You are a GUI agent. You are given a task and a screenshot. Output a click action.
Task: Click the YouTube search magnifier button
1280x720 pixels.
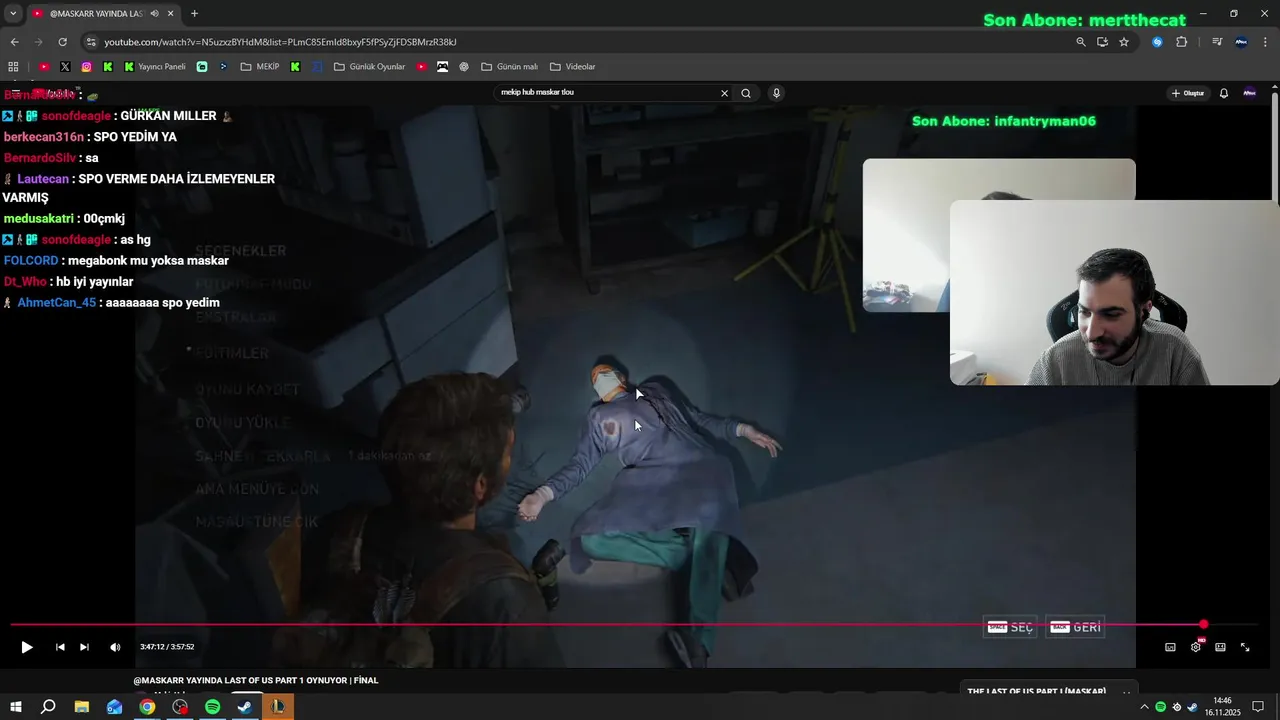pyautogui.click(x=746, y=93)
